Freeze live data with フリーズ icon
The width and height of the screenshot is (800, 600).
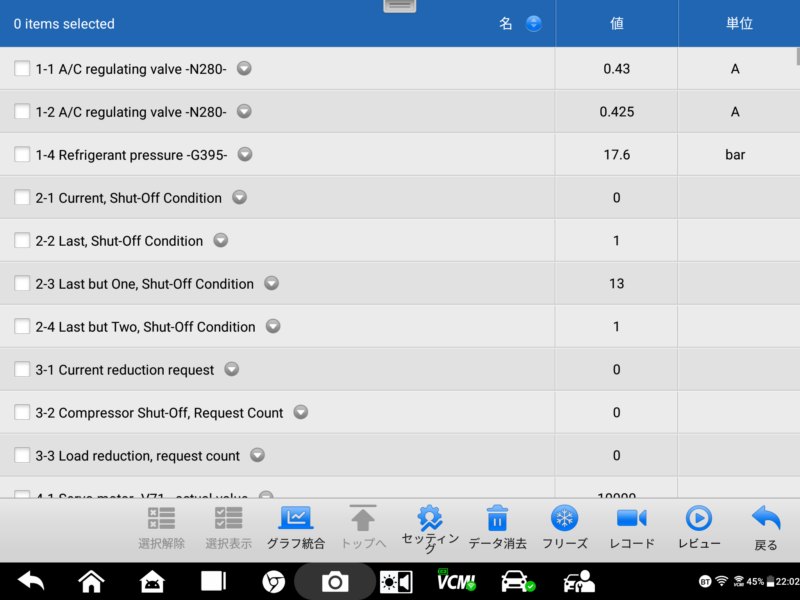[564, 527]
